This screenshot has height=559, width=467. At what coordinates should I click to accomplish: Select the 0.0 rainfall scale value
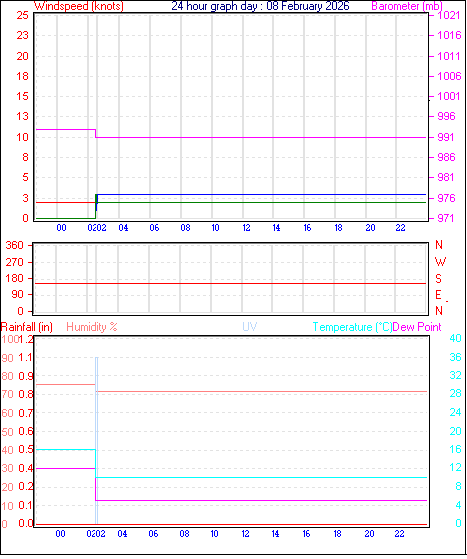[x=26, y=523]
